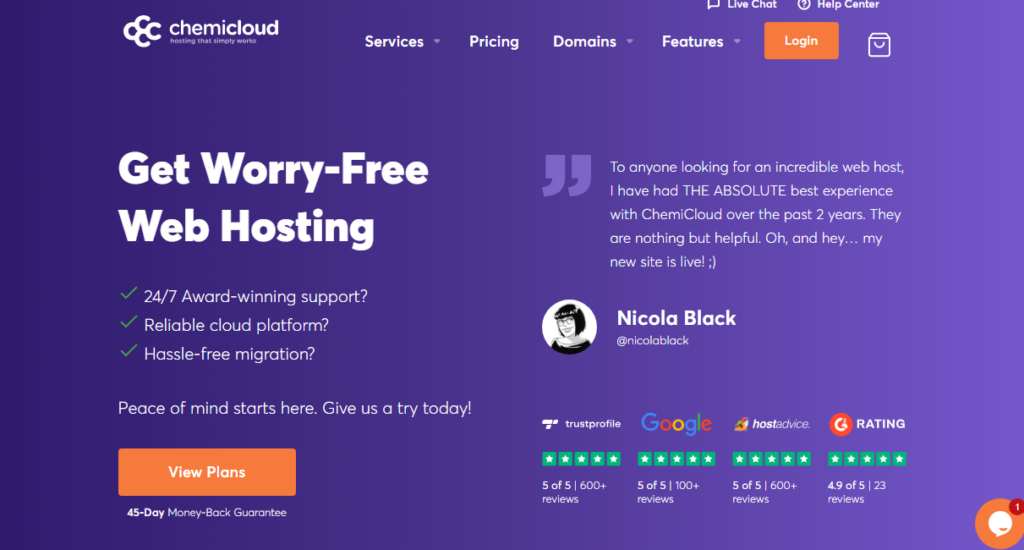
Task: Click the '4.9 of 5 | 23 reviews' text
Action: pyautogui.click(x=857, y=492)
